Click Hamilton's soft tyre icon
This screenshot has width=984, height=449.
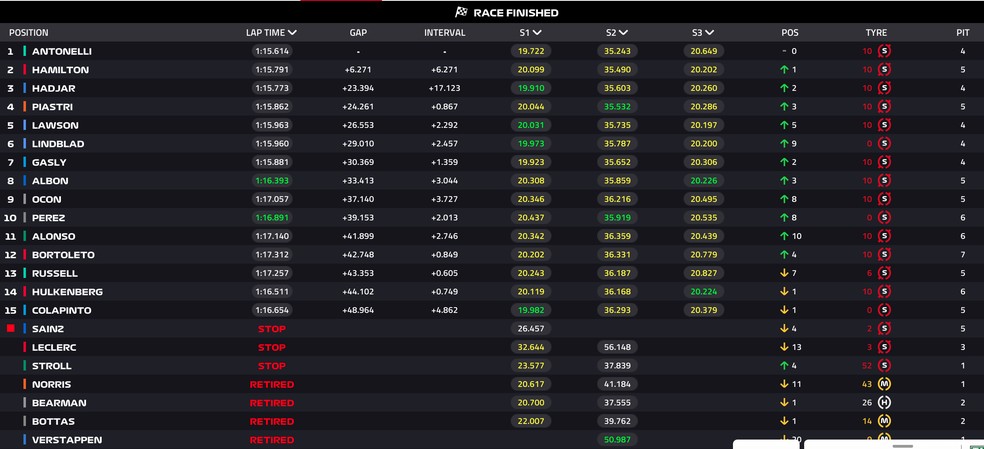(x=884, y=70)
